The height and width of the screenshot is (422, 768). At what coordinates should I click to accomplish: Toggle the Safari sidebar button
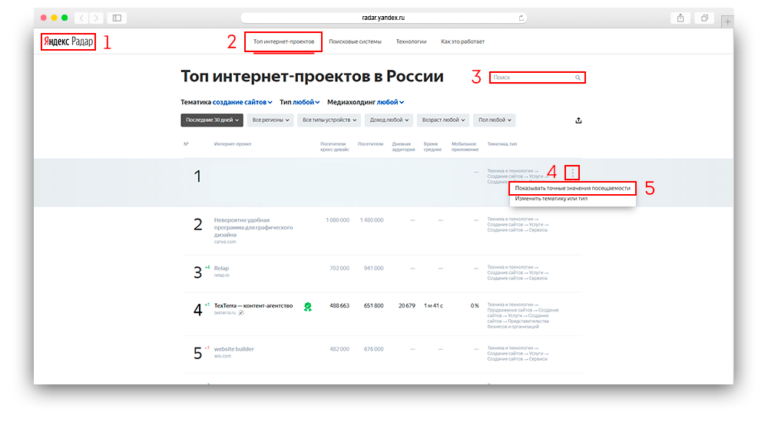[x=117, y=18]
